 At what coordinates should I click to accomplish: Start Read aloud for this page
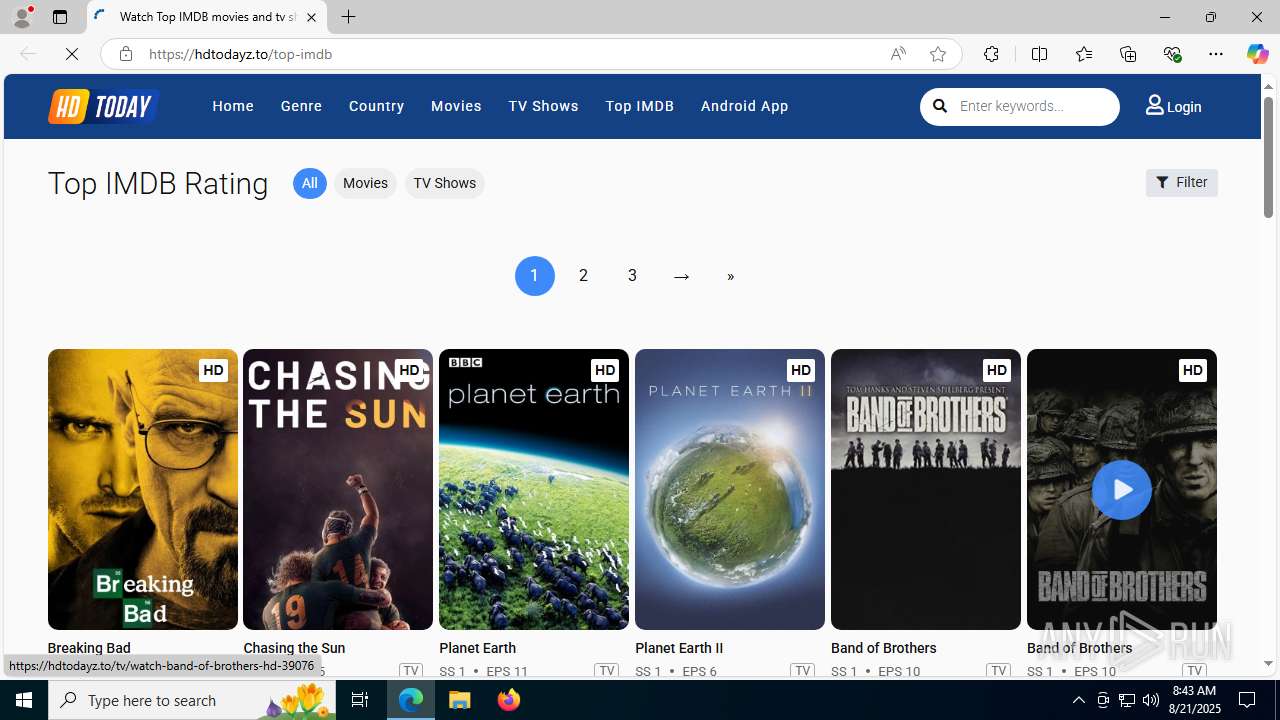(x=898, y=54)
